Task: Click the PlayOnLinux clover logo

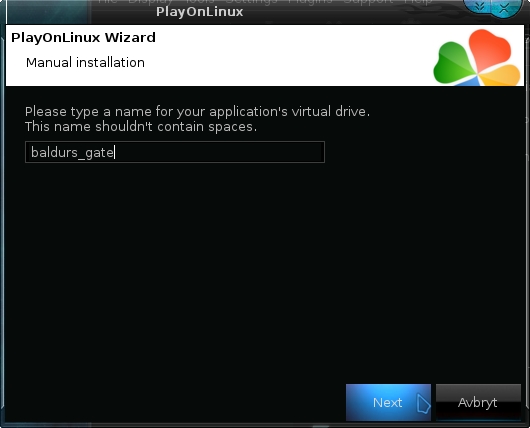Action: pos(477,57)
